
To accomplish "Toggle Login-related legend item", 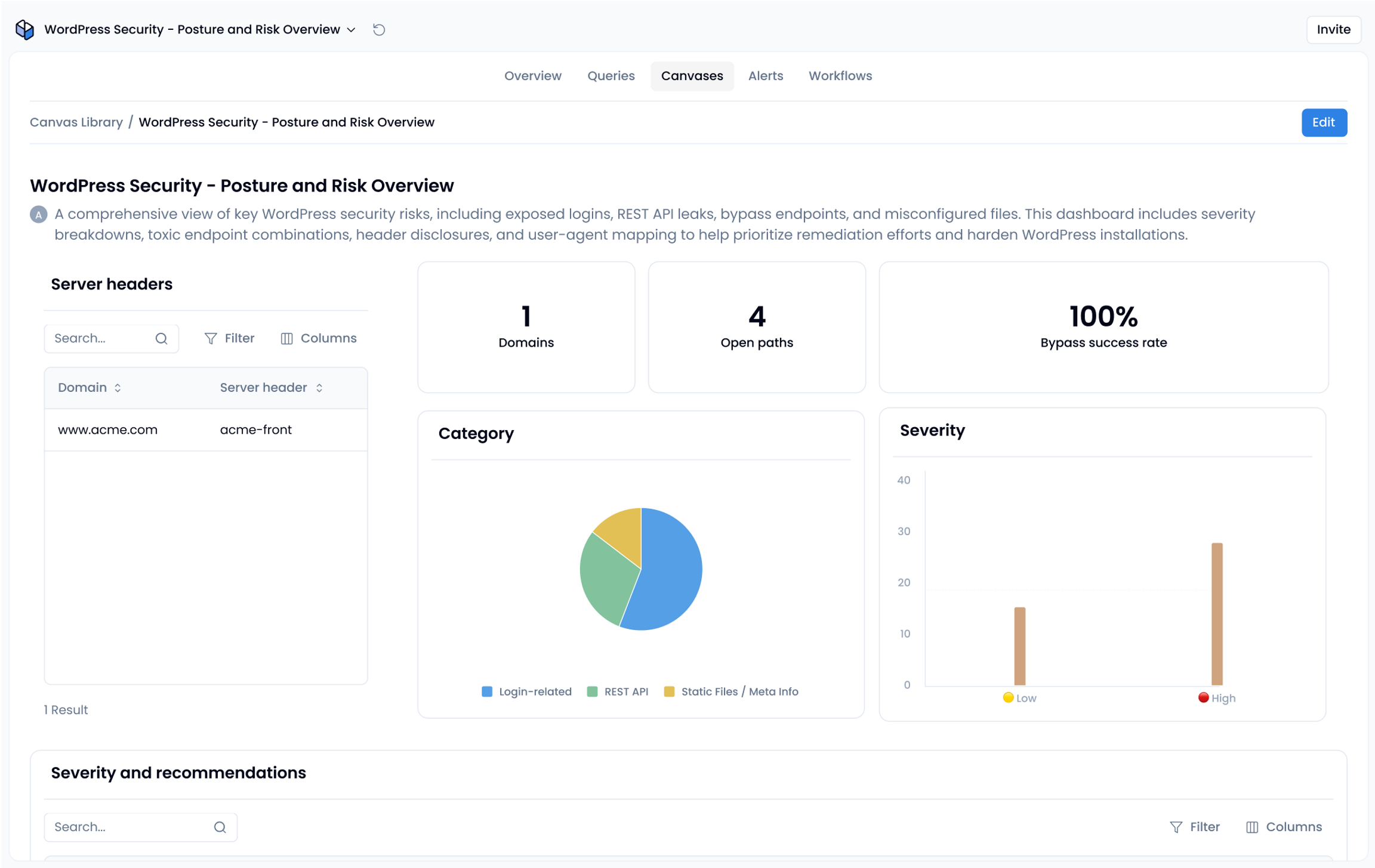I will 526,692.
